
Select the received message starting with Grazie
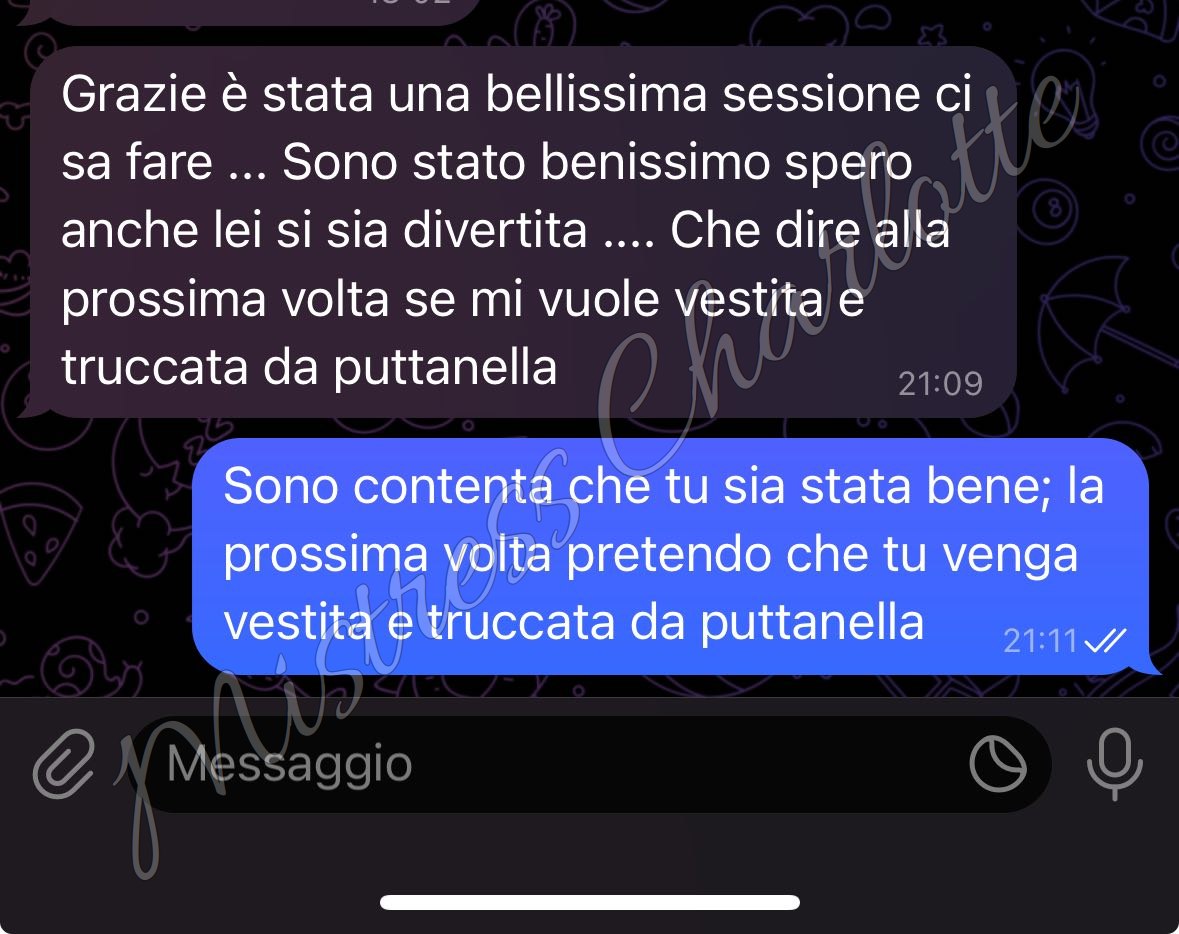click(523, 232)
